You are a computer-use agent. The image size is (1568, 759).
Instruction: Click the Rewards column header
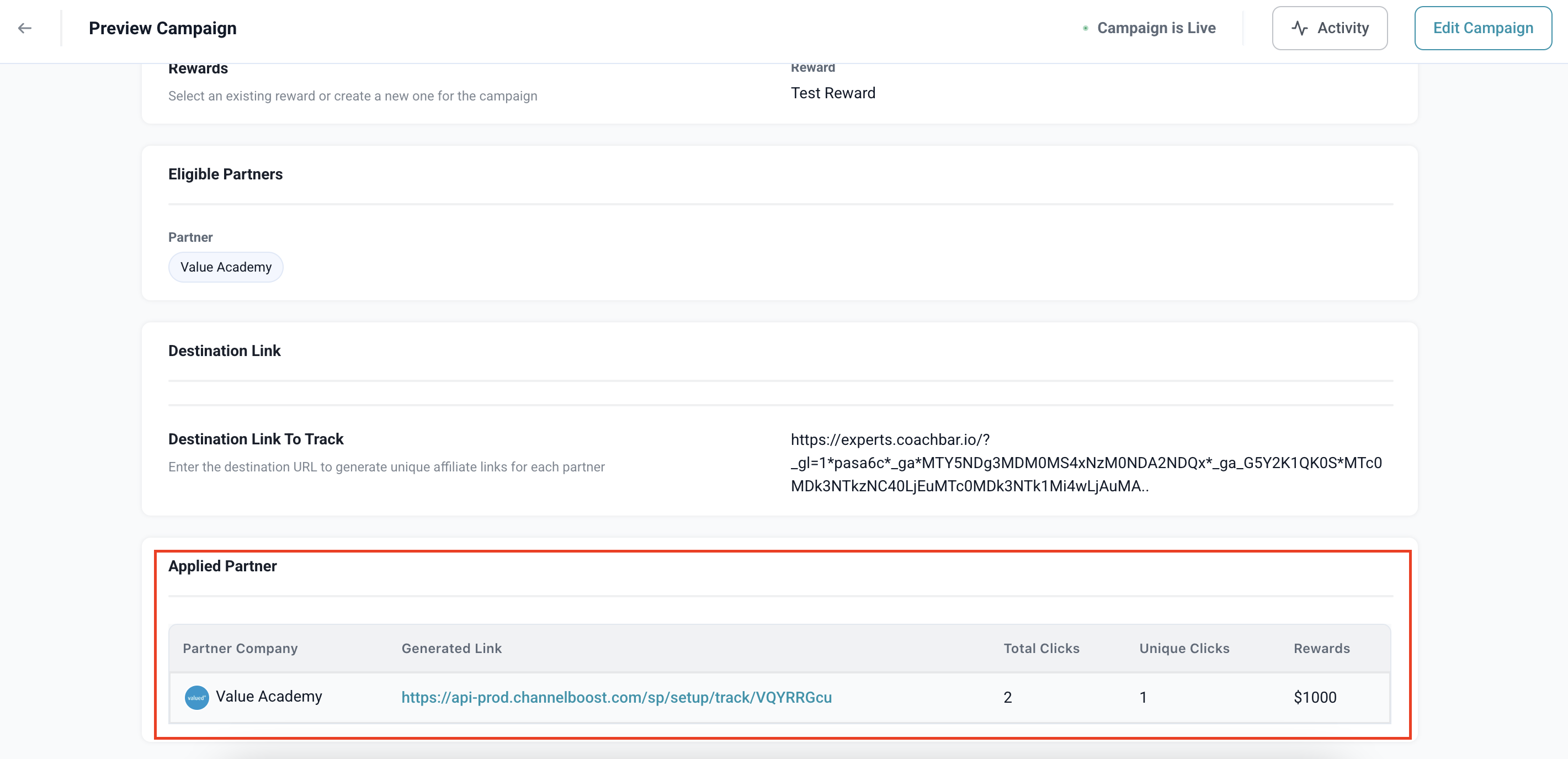(1321, 648)
